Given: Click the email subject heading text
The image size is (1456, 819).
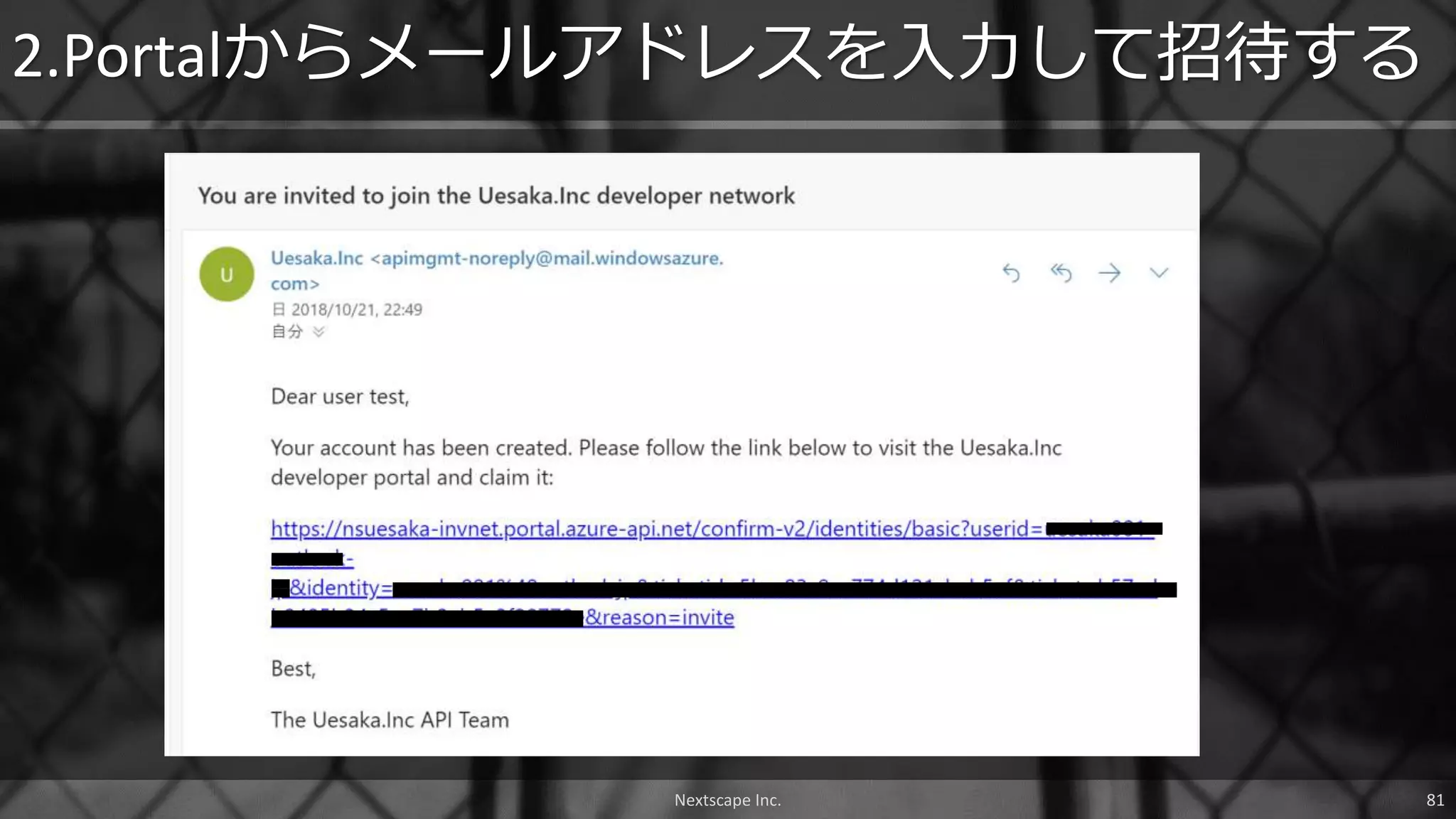Looking at the screenshot, I should click(x=496, y=196).
